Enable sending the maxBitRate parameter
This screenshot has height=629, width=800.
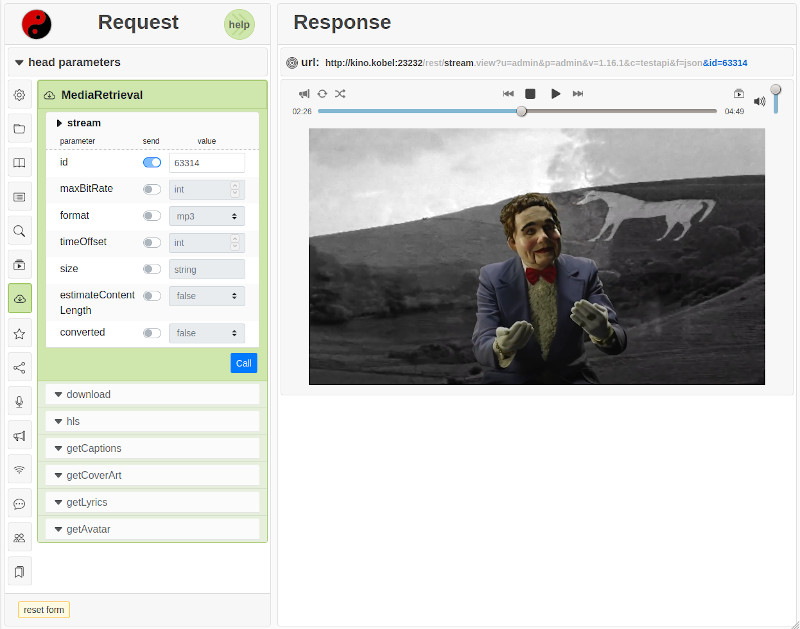152,189
